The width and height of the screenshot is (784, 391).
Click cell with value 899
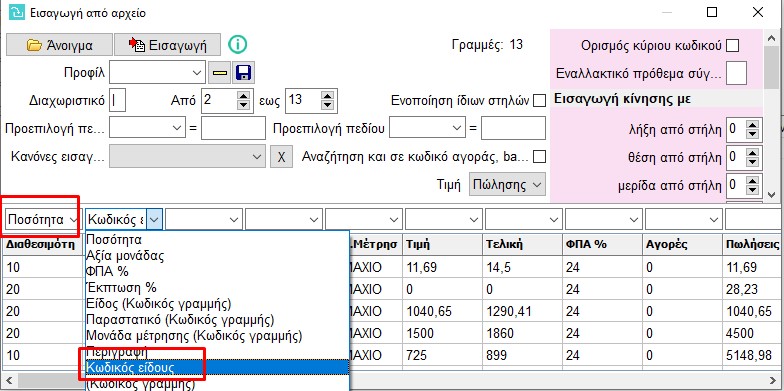click(x=522, y=356)
